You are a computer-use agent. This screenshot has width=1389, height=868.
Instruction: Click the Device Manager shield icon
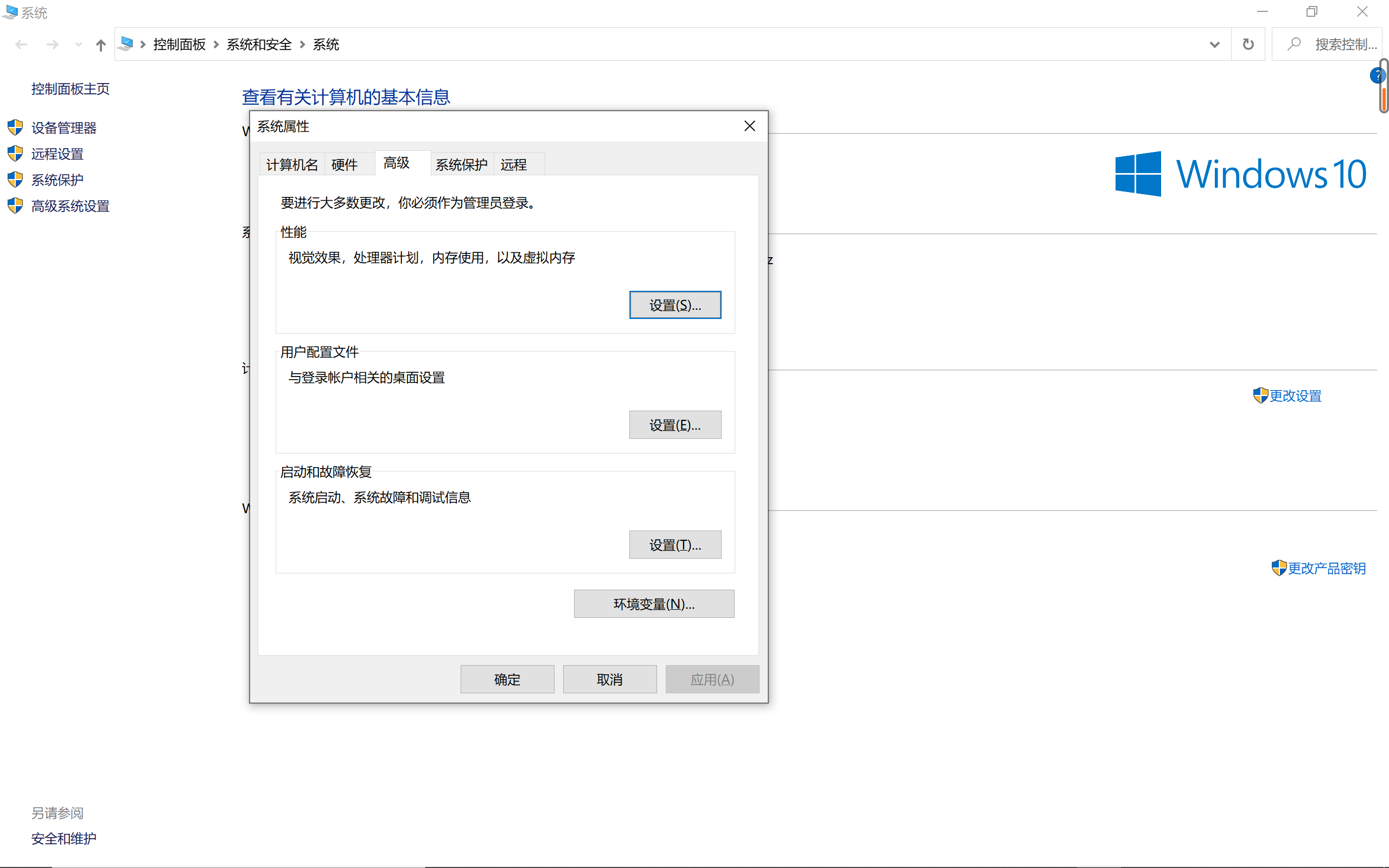click(x=16, y=127)
